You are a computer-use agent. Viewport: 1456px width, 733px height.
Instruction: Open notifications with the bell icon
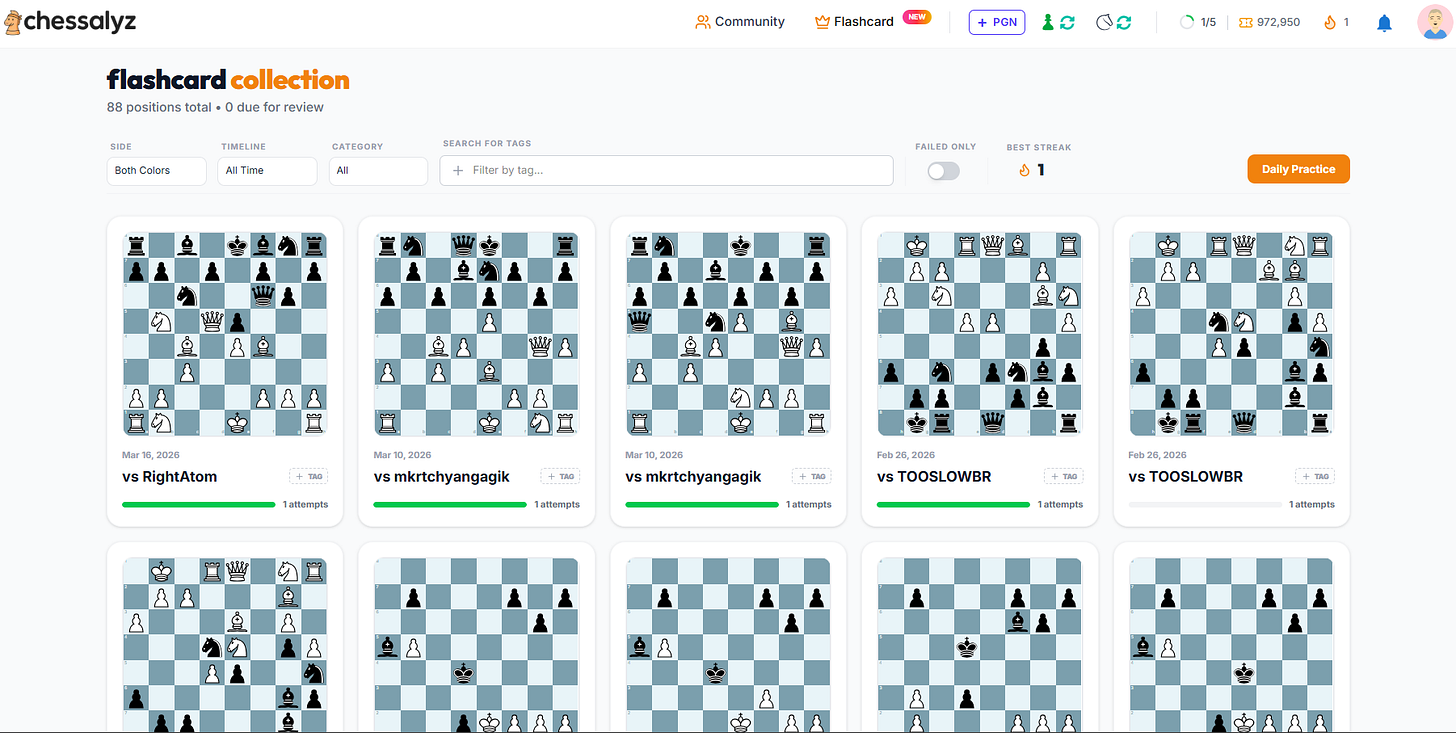[x=1384, y=23]
